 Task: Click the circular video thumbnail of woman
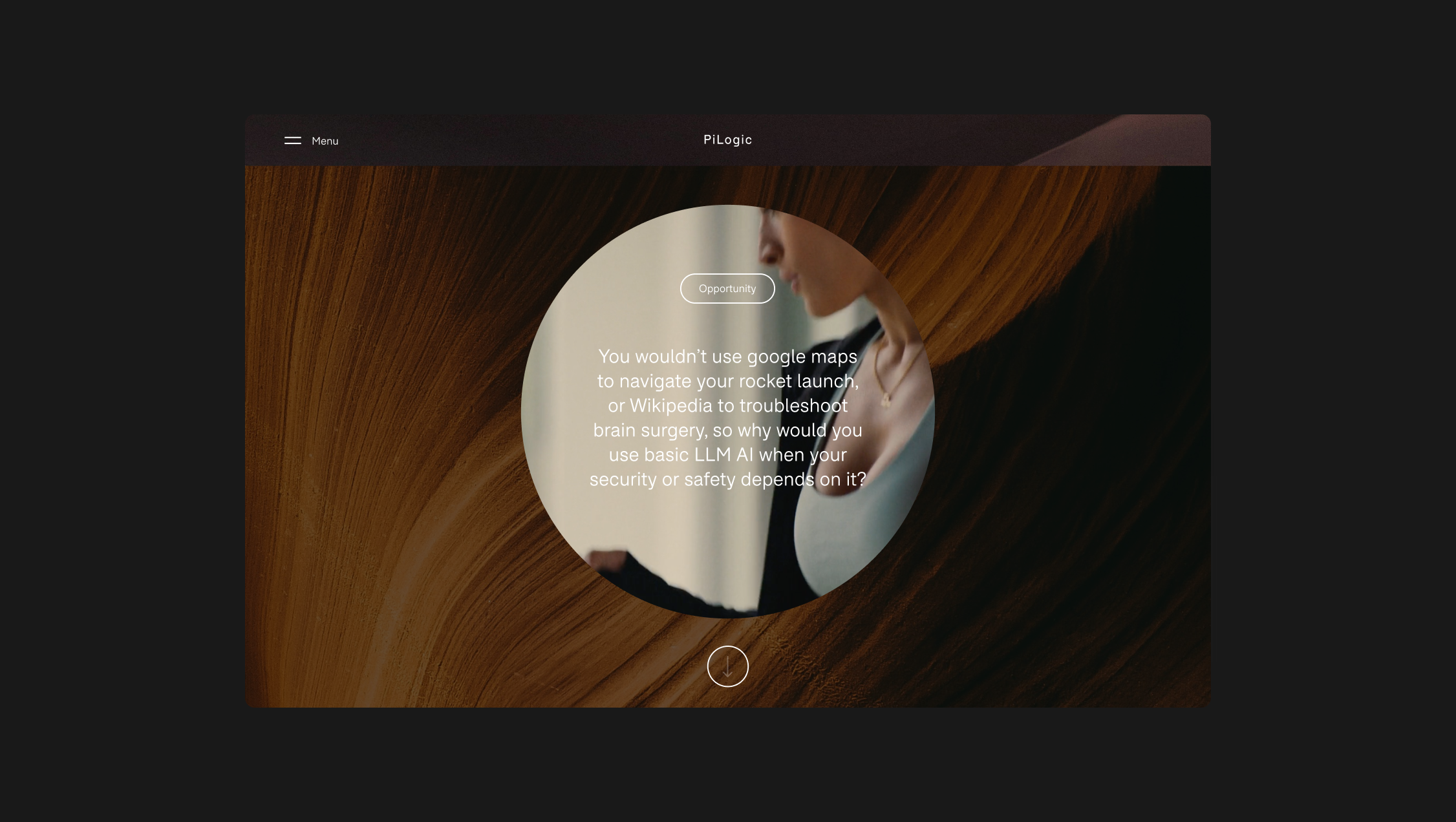[727, 412]
